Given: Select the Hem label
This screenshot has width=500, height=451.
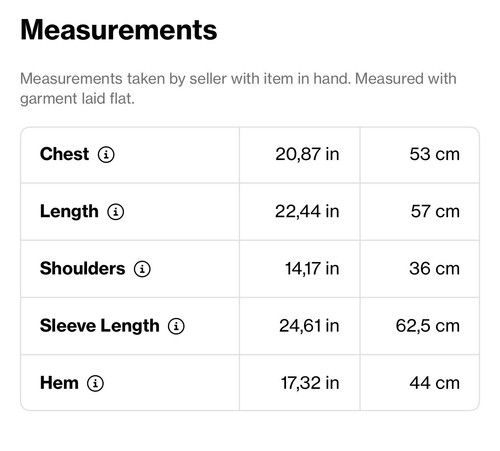Looking at the screenshot, I should (59, 383).
